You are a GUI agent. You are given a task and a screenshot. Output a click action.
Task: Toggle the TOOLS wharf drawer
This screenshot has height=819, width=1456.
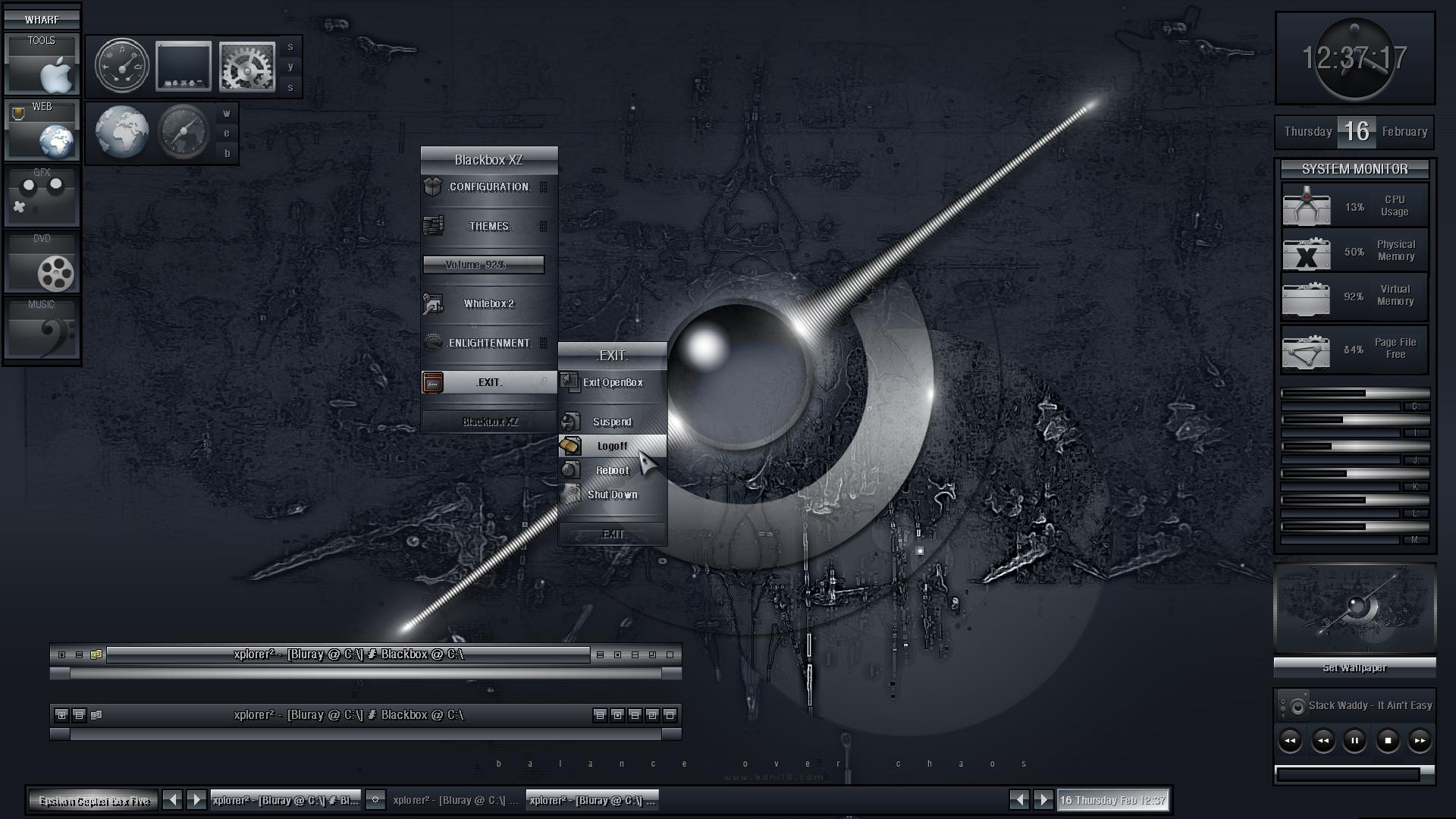42,64
